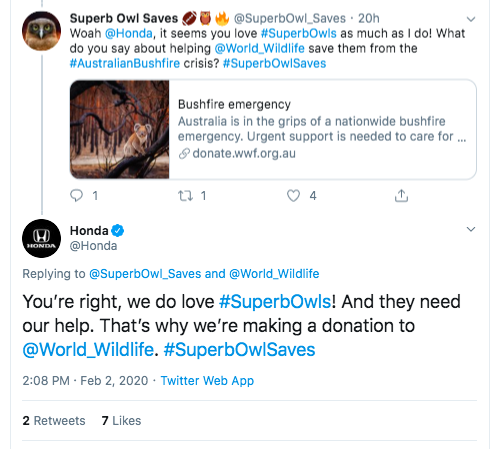Viewport: 496px width, 449px height.
Task: Open the koala bushfire thumbnail image
Action: pyautogui.click(x=120, y=129)
